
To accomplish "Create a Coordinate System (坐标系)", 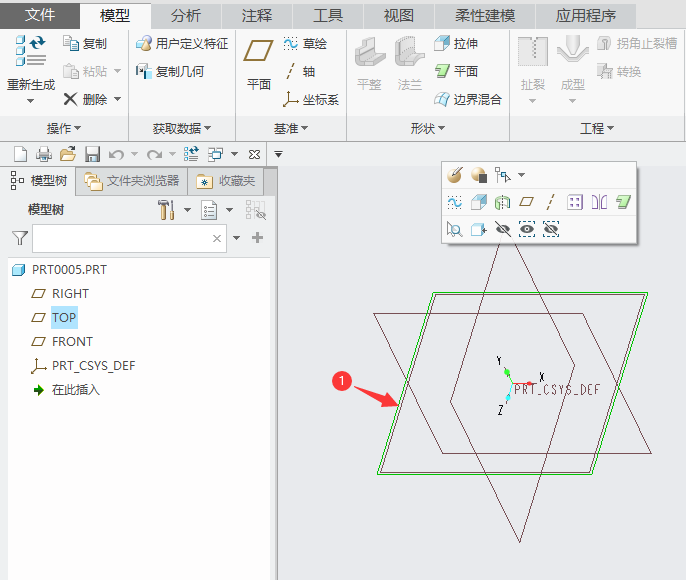I will (311, 99).
